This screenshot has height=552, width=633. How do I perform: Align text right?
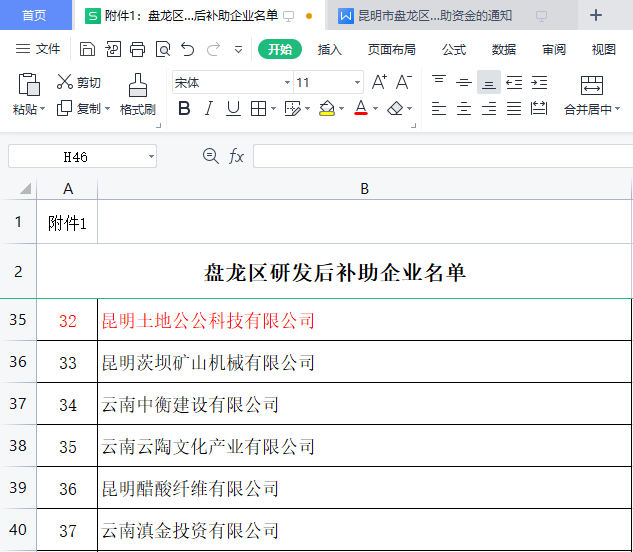(489, 108)
